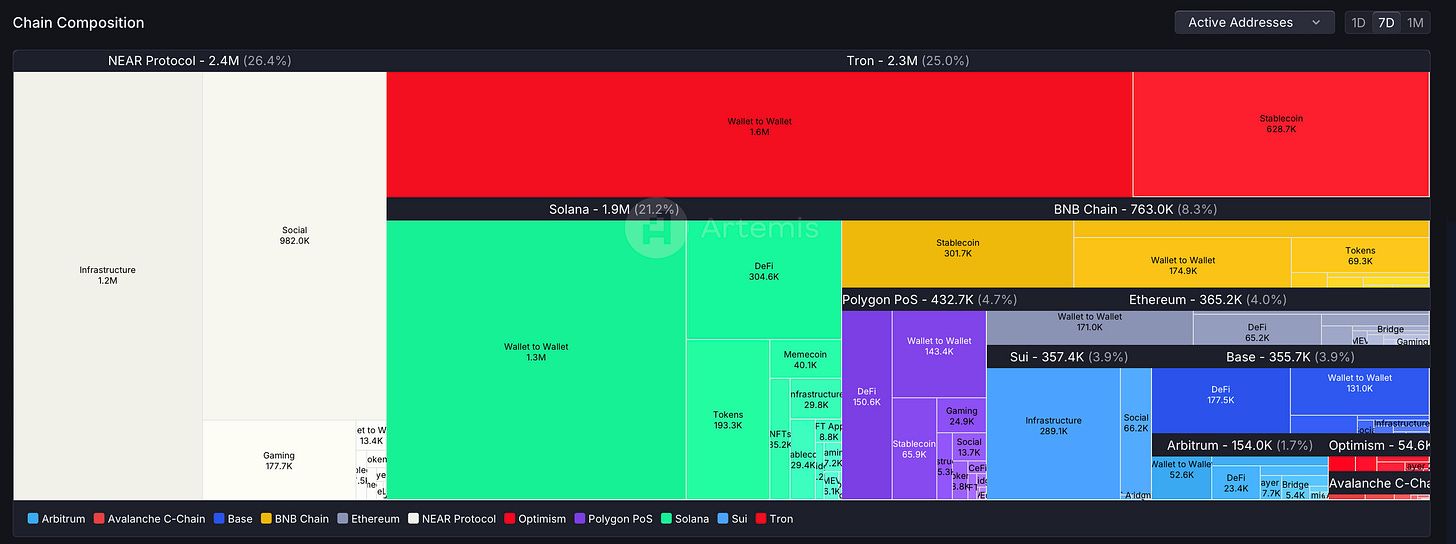Viewport: 1456px width, 544px height.
Task: Select BNB Stablecoin 301.7K block
Action: click(958, 254)
